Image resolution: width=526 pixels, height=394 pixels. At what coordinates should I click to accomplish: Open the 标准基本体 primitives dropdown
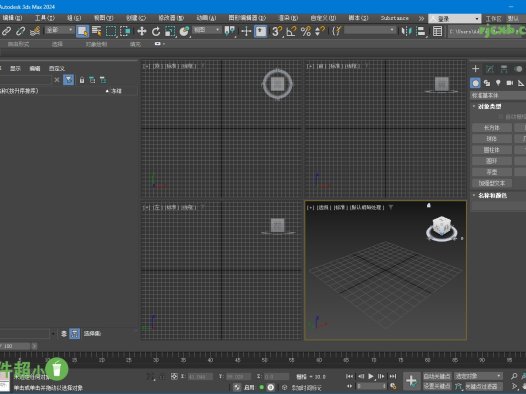click(498, 96)
